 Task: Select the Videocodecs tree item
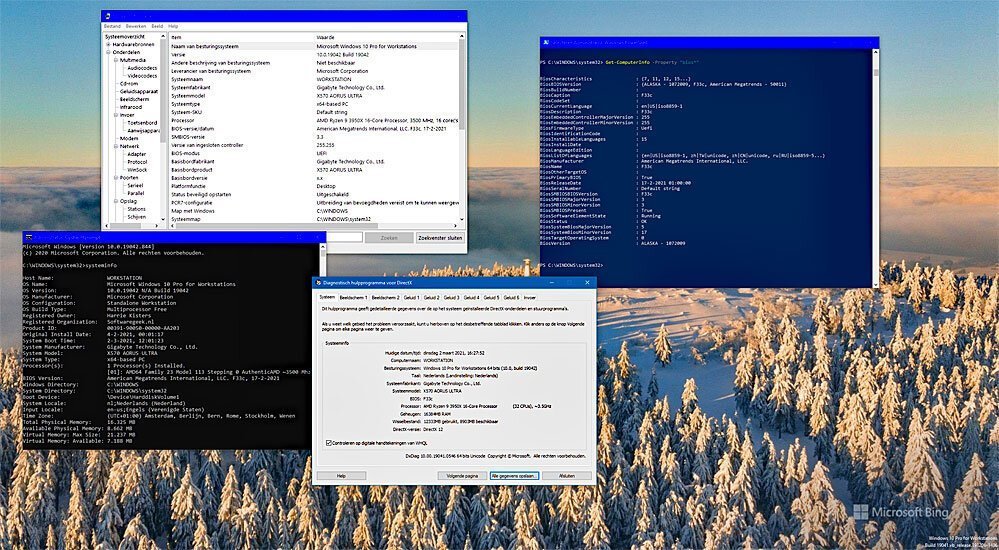coord(142,76)
